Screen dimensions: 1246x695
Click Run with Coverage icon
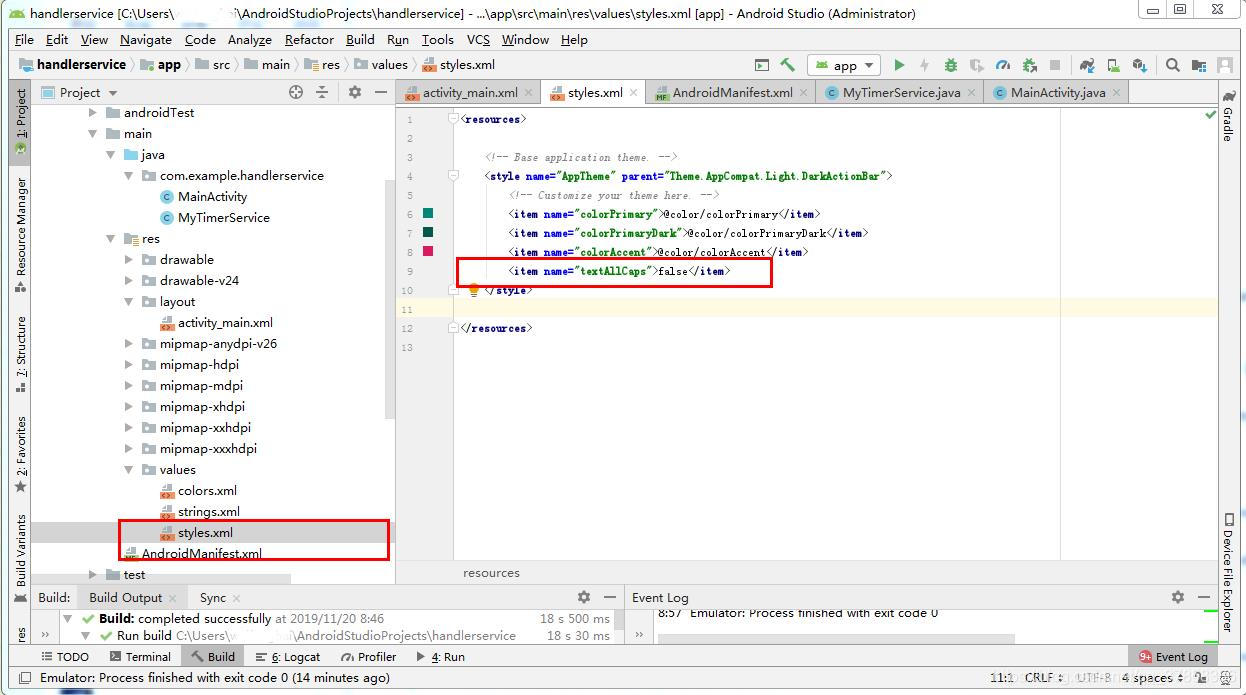(977, 65)
